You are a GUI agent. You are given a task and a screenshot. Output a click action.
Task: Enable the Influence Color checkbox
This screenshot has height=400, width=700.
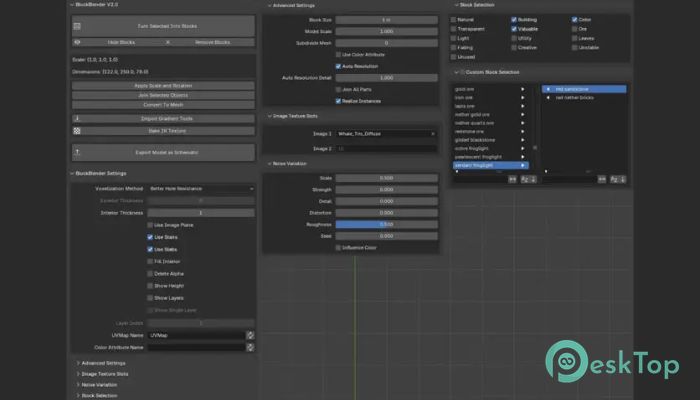(x=338, y=247)
